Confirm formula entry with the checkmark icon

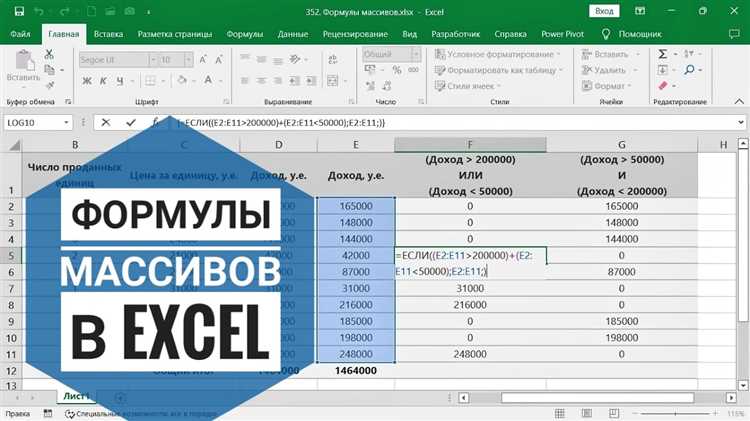131,122
